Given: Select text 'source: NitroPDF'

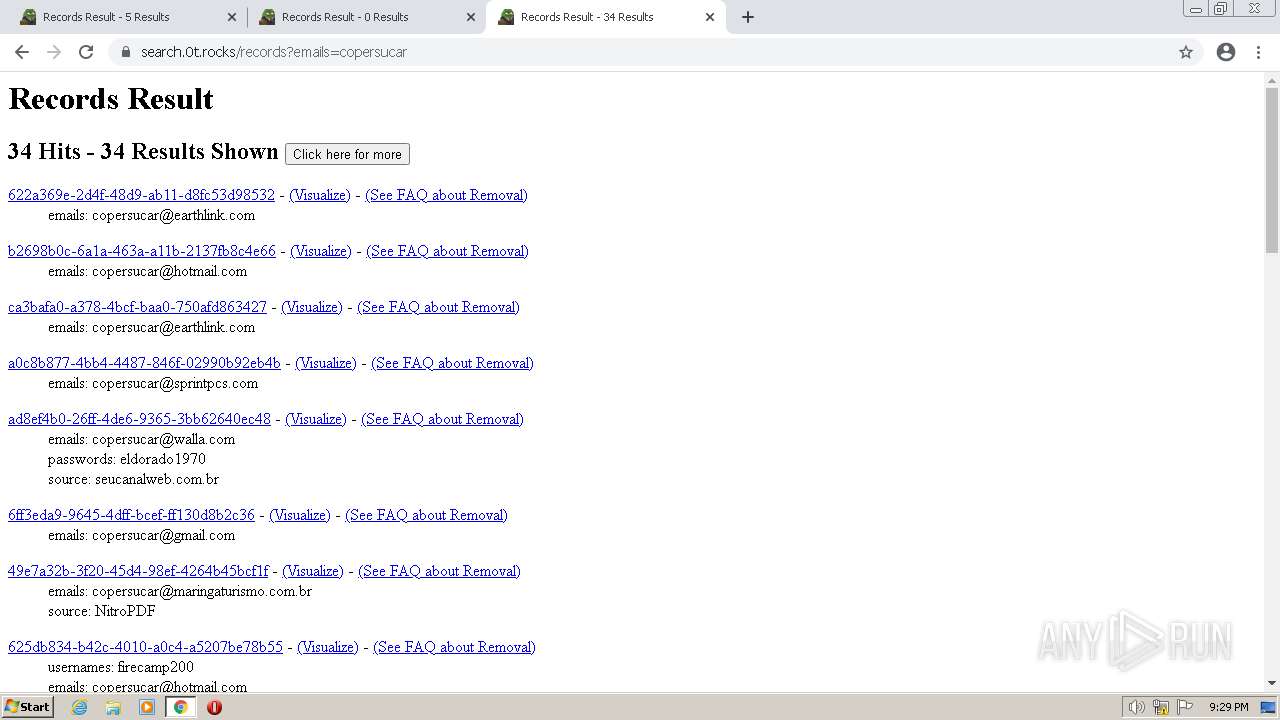Looking at the screenshot, I should click(102, 611).
